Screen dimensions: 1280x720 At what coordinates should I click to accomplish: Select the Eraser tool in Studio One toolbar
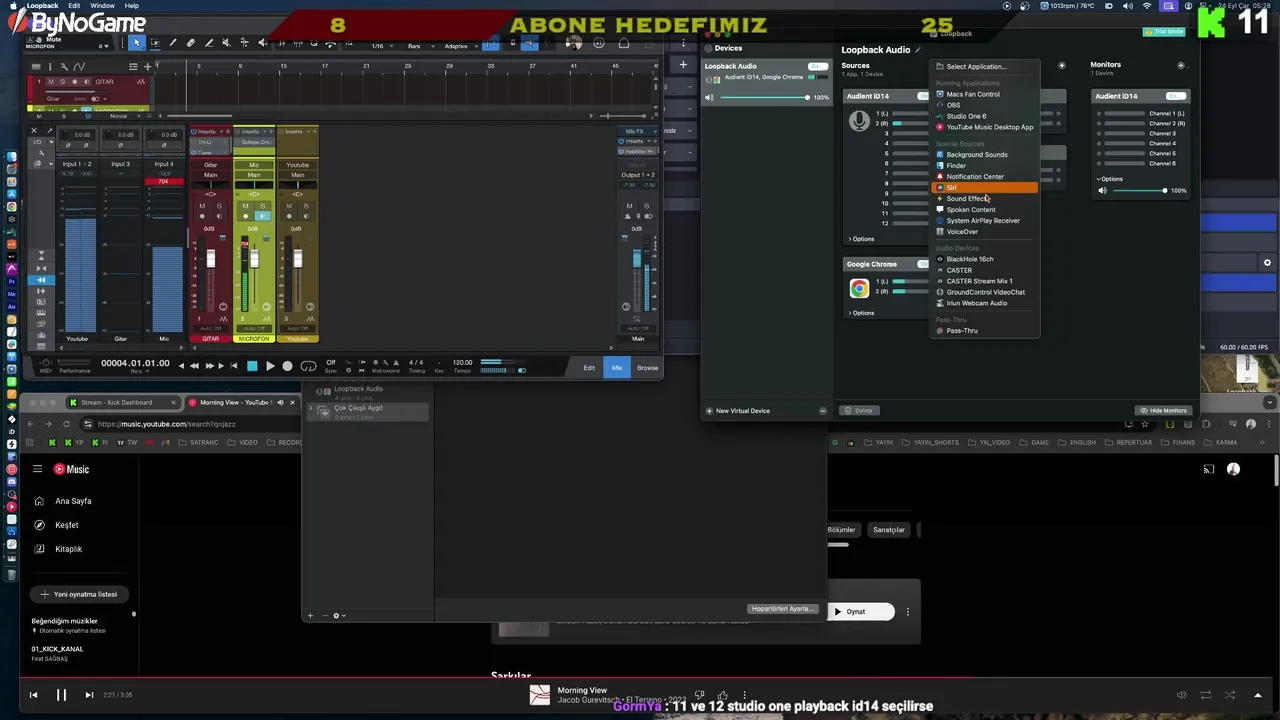pyautogui.click(x=191, y=43)
